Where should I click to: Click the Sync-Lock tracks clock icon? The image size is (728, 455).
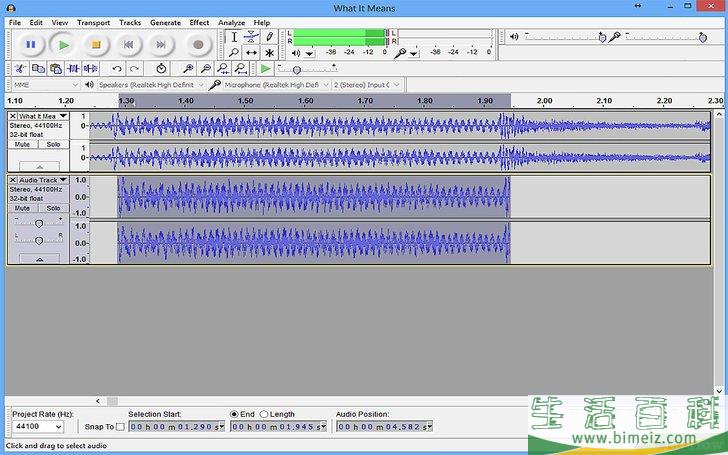coord(161,69)
